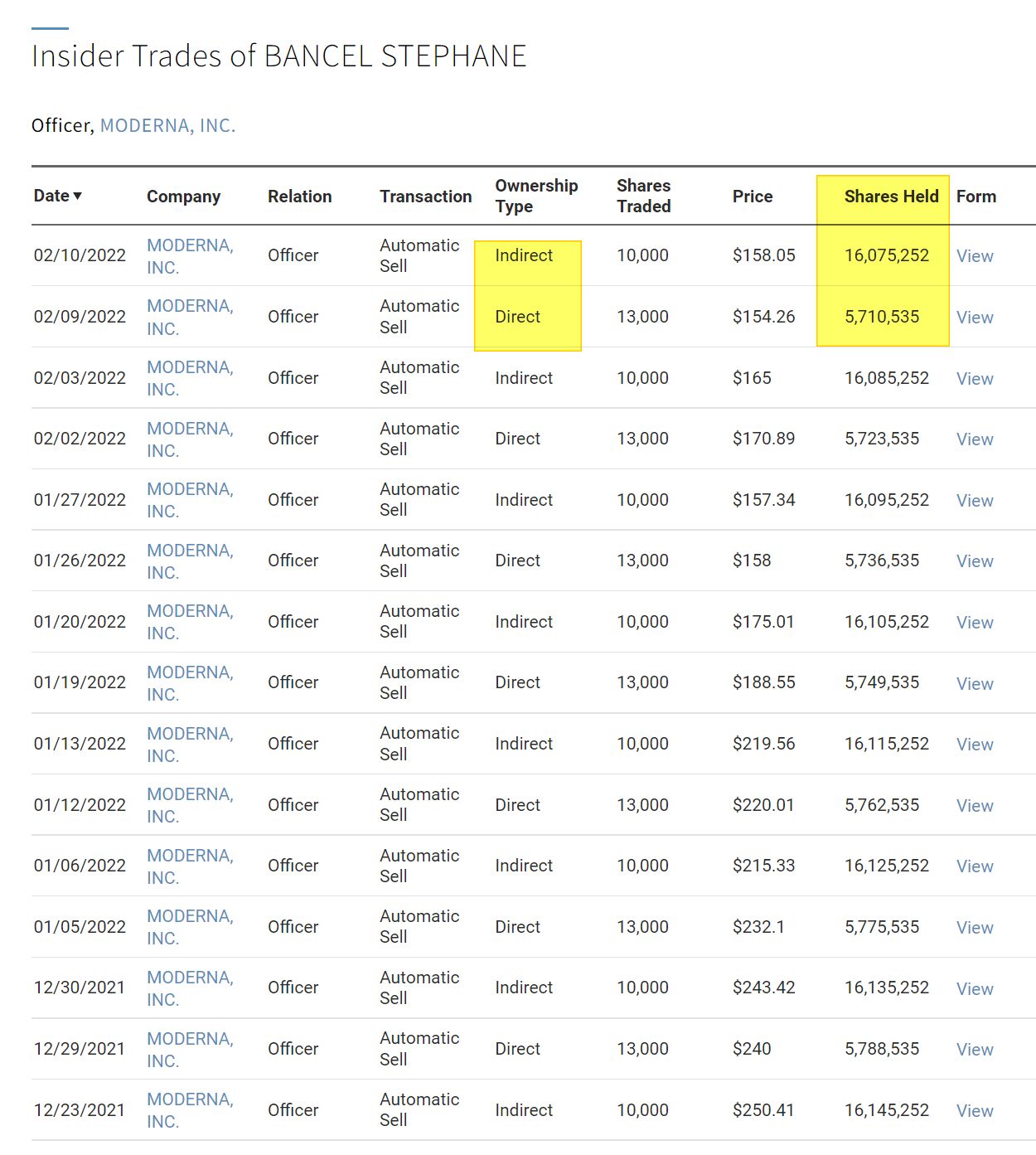Open View link for 01/20/2022 trade
Image resolution: width=1036 pixels, height=1155 pixels.
[974, 623]
